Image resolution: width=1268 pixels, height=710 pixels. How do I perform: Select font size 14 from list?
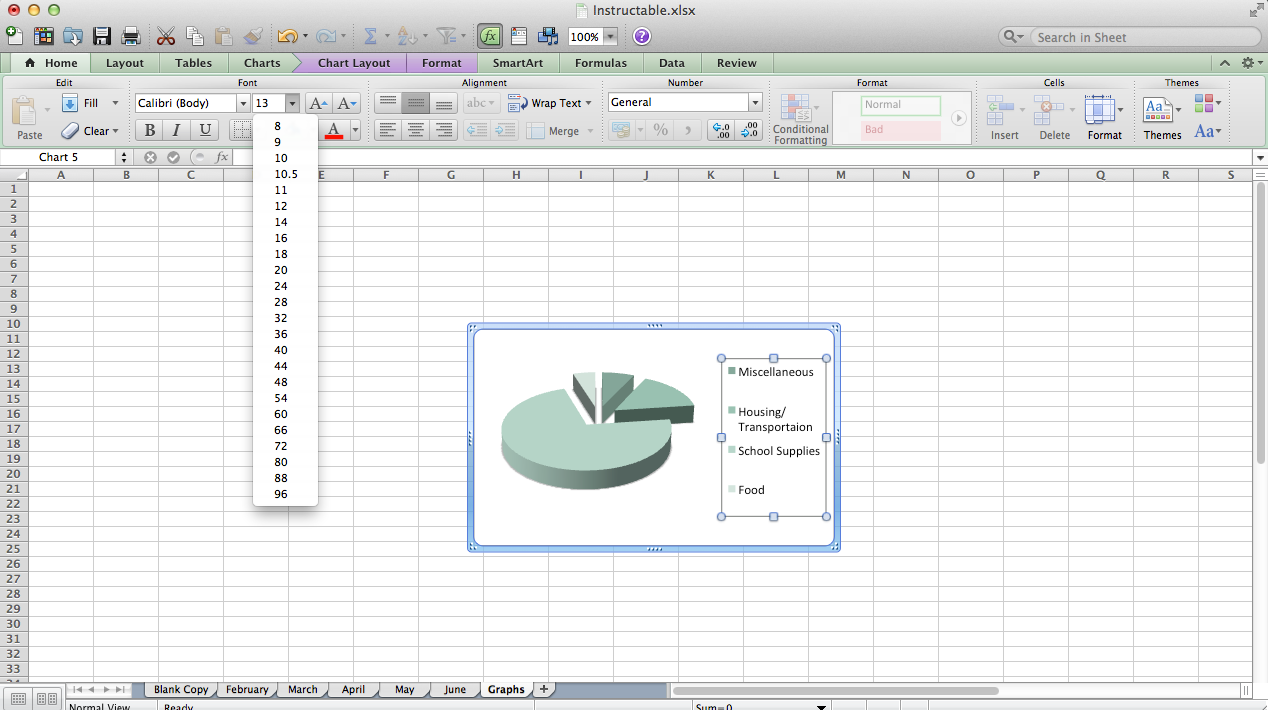pyautogui.click(x=281, y=222)
